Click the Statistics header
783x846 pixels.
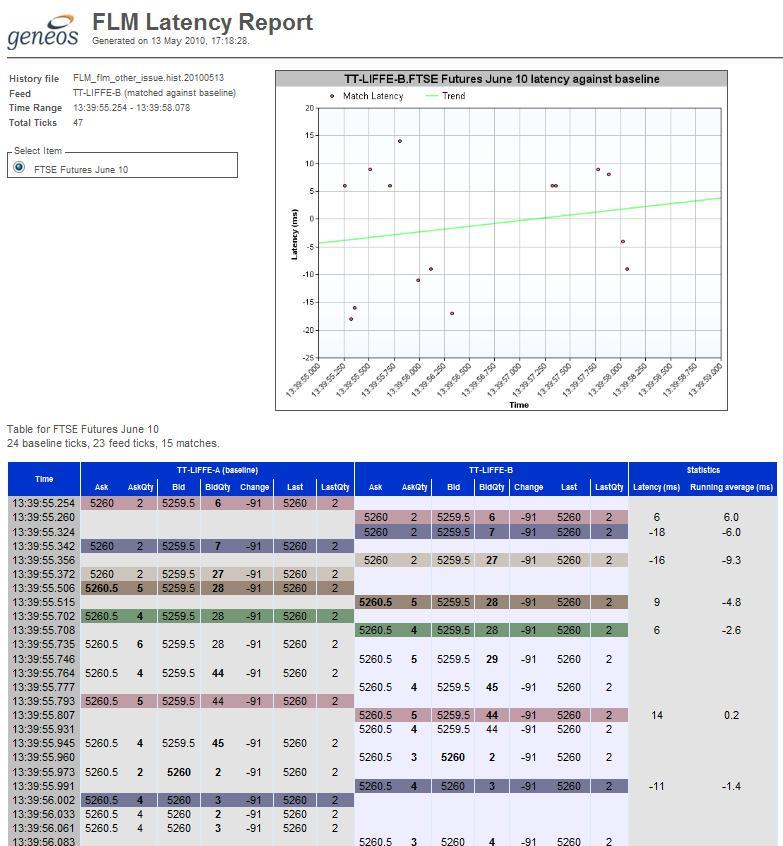[703, 470]
